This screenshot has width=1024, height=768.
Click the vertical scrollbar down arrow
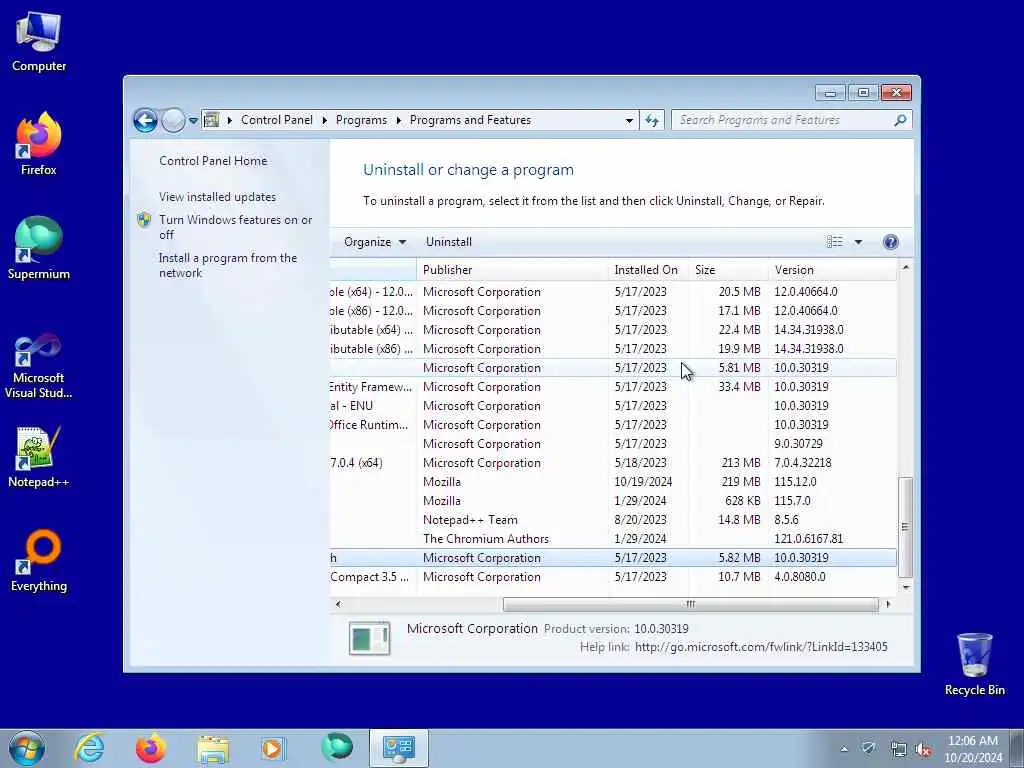click(905, 587)
